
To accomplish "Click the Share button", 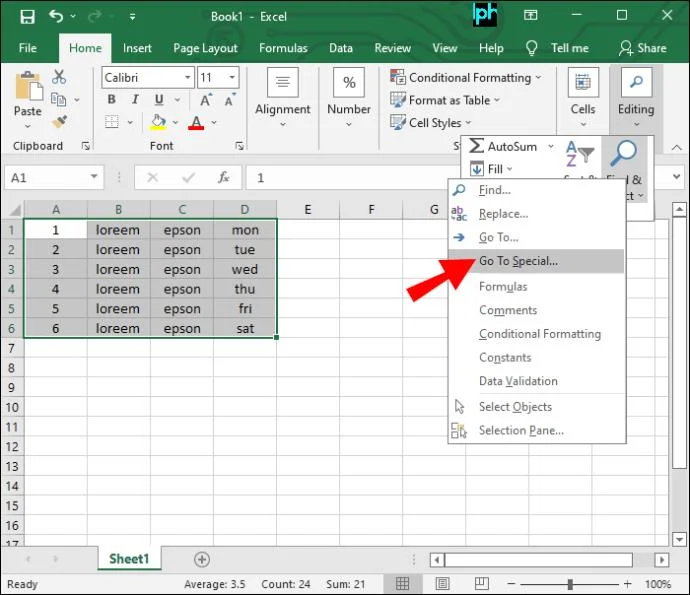I will point(642,48).
